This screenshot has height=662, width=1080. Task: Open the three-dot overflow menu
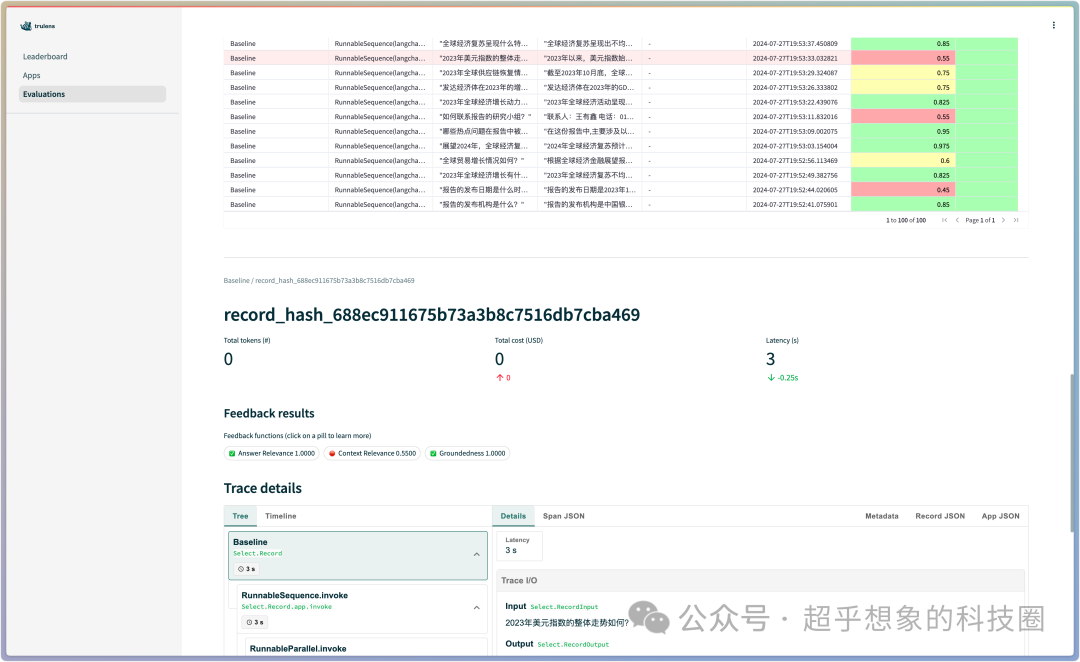(1054, 24)
